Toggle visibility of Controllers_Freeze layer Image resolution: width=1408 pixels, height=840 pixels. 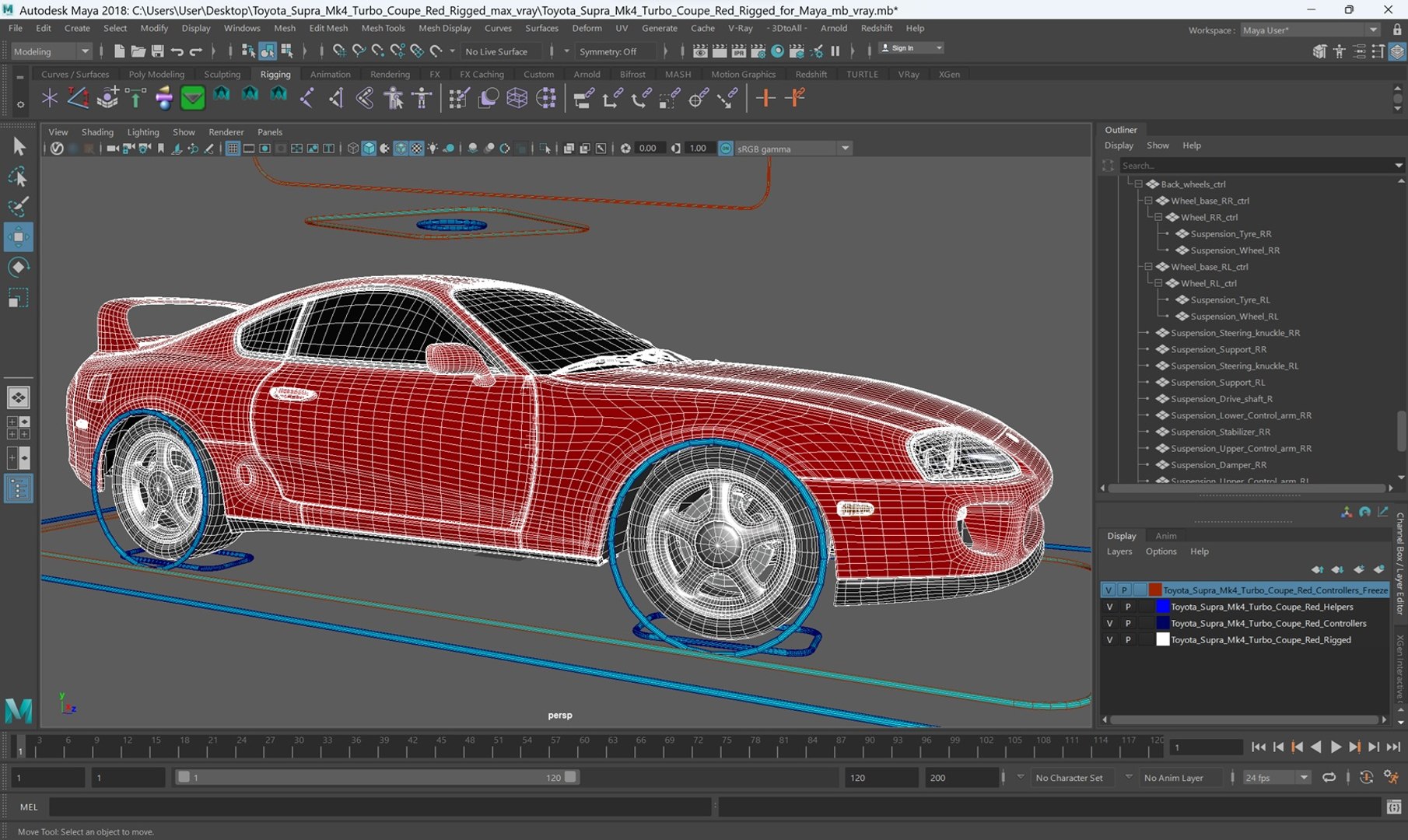1109,590
